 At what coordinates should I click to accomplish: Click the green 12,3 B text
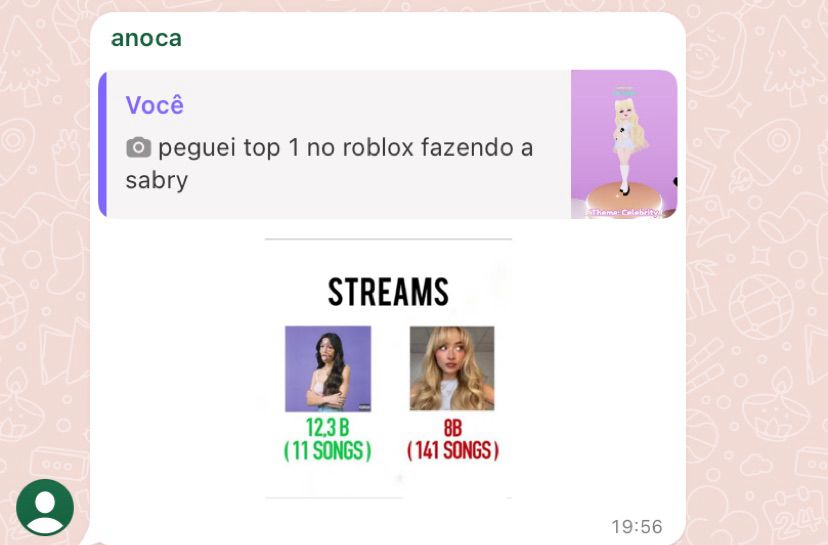(327, 427)
